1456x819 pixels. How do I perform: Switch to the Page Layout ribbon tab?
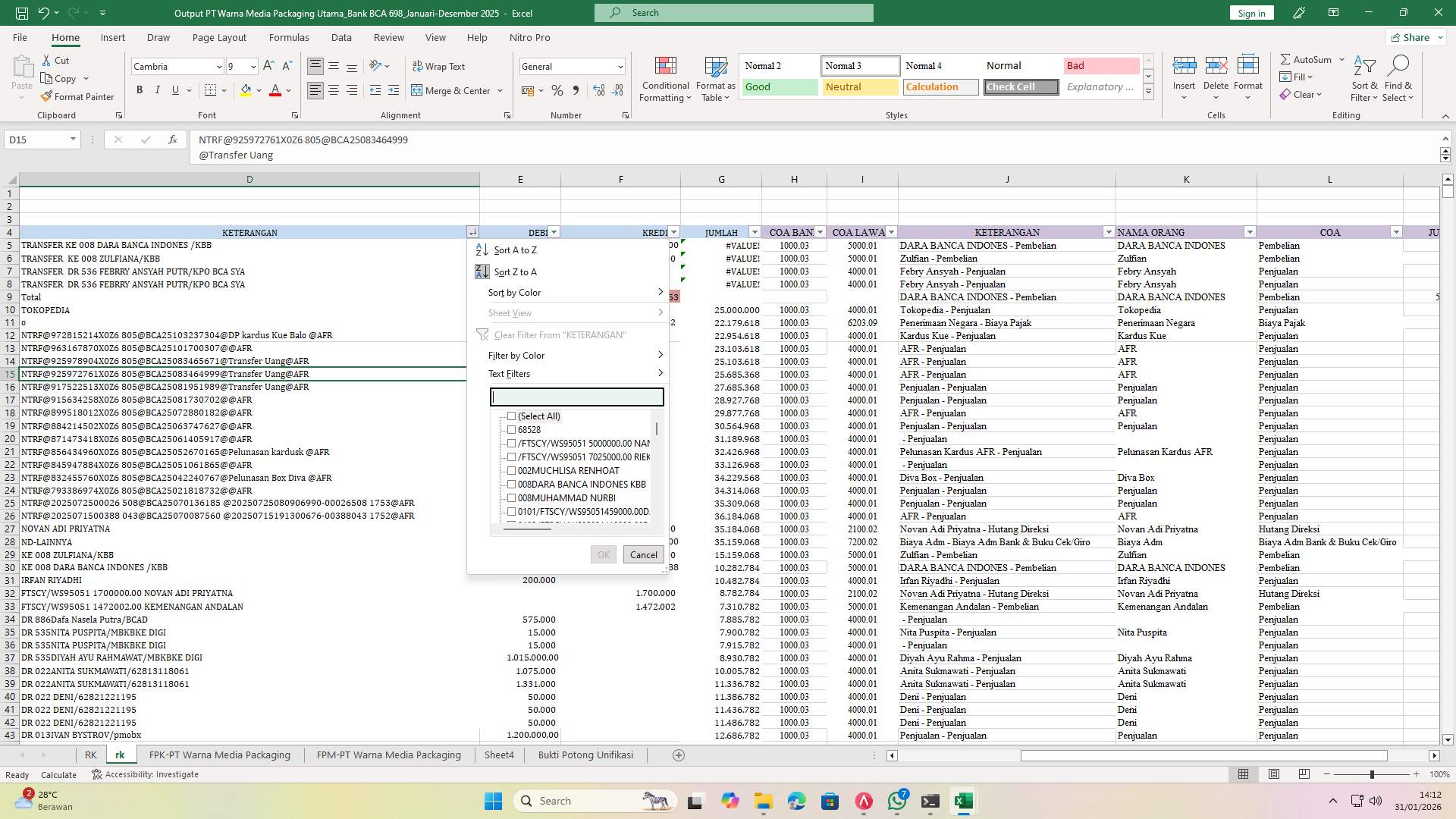(218, 37)
